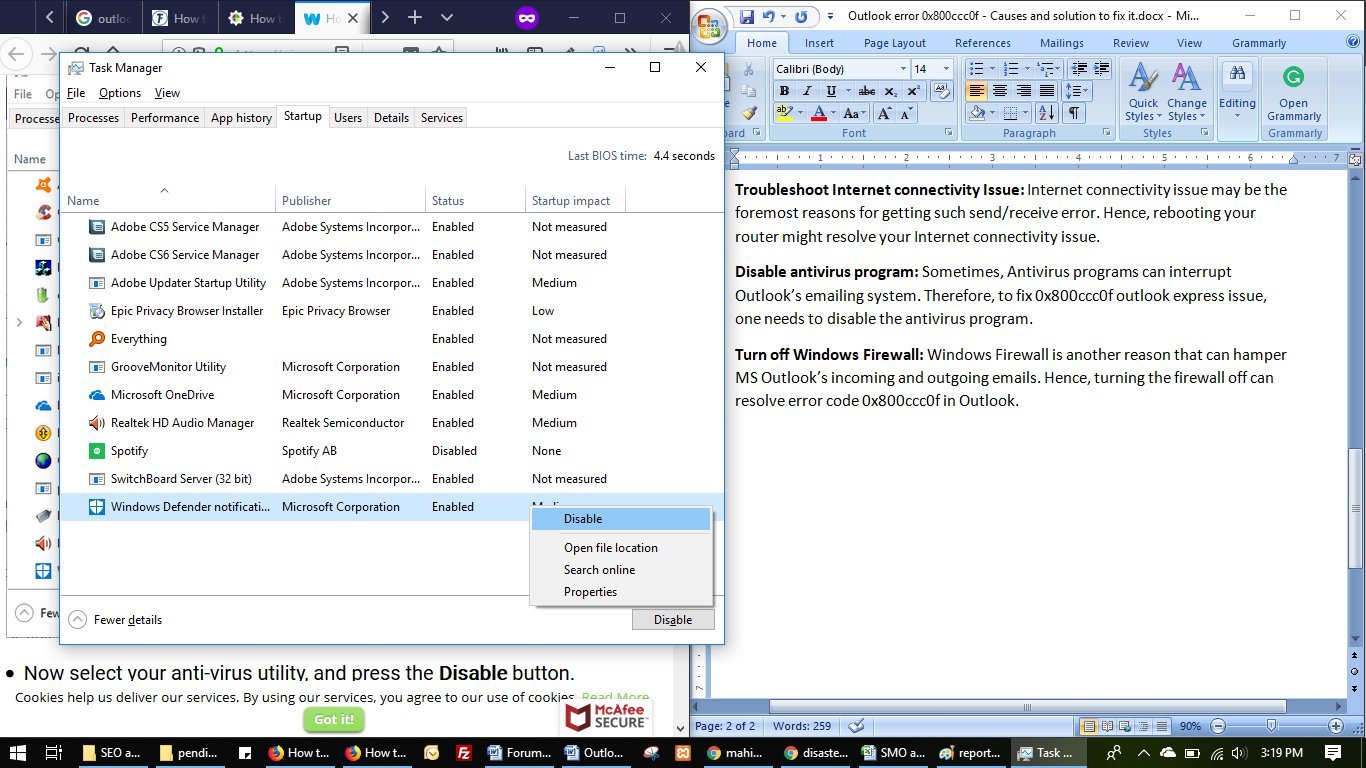Screen dimensions: 1366x768
Task: Open the Windows Start menu
Action: [x=19, y=753]
